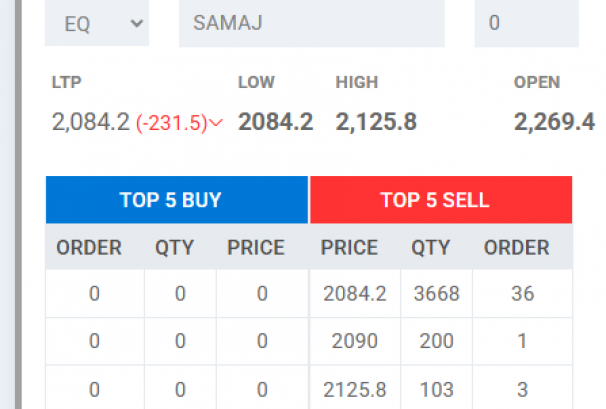This screenshot has width=606, height=409.
Task: Click the buy-side PRICE column header
Action: (x=256, y=248)
